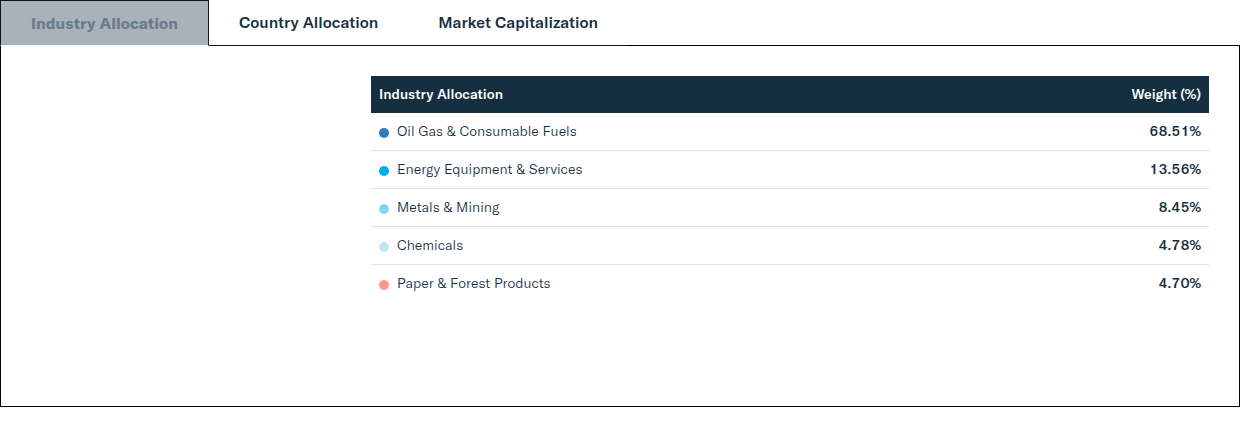Click the Energy Equipment & Services color dot
Screen dimensions: 1240x424
[384, 171]
